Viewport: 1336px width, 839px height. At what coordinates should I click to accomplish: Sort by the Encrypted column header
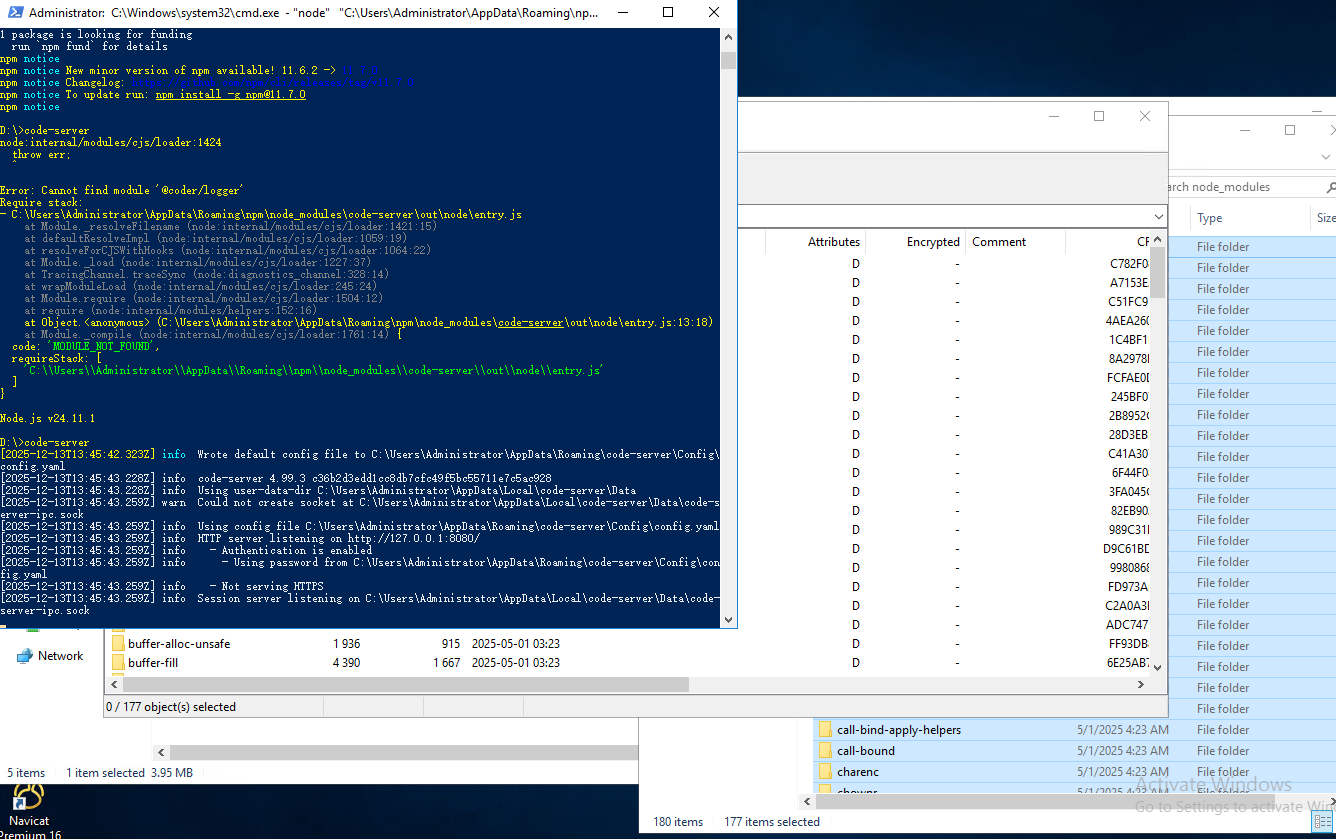click(932, 242)
